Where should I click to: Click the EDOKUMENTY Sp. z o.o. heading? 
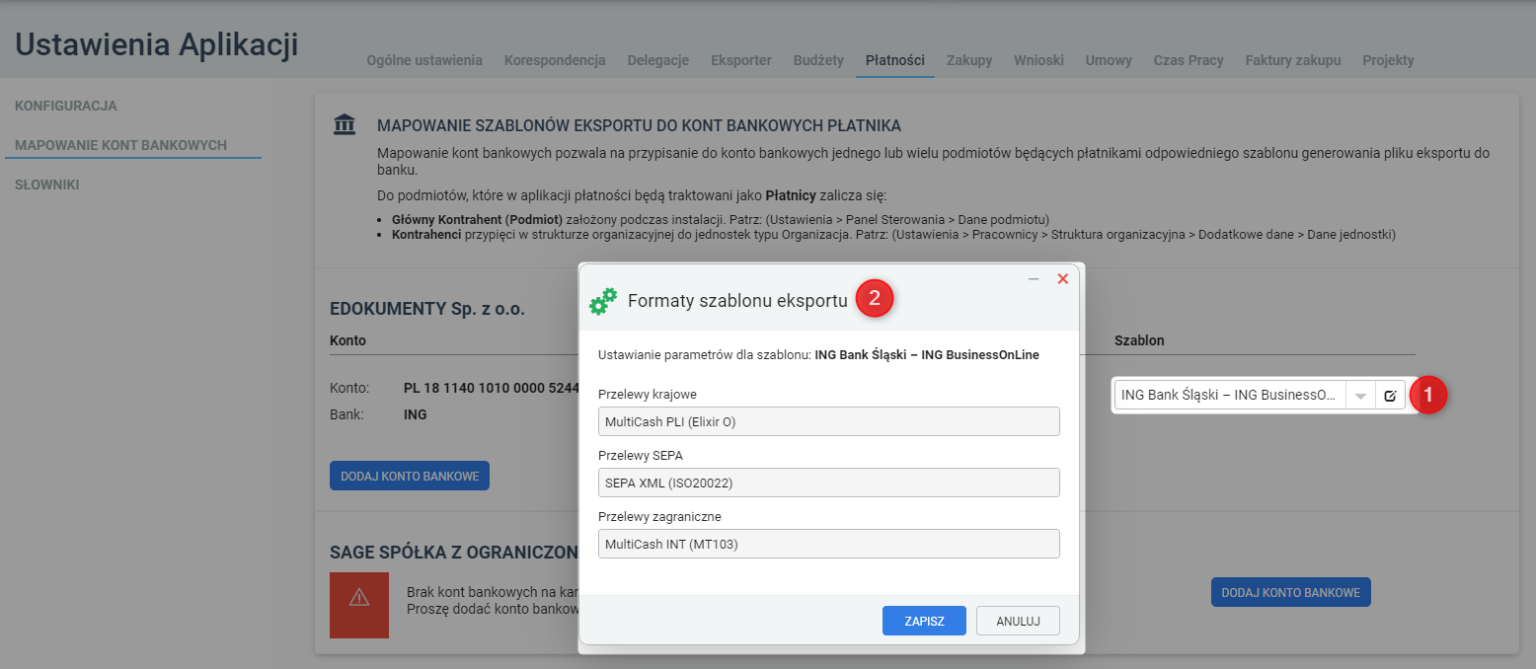(x=427, y=309)
